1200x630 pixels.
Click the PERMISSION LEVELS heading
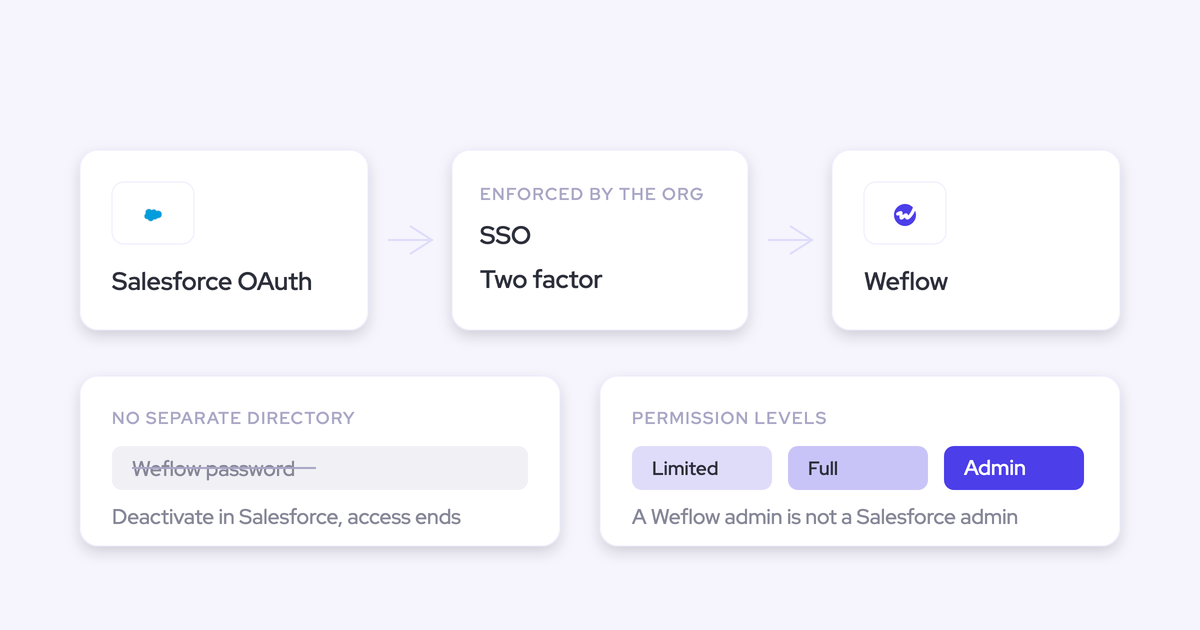pyautogui.click(x=729, y=418)
